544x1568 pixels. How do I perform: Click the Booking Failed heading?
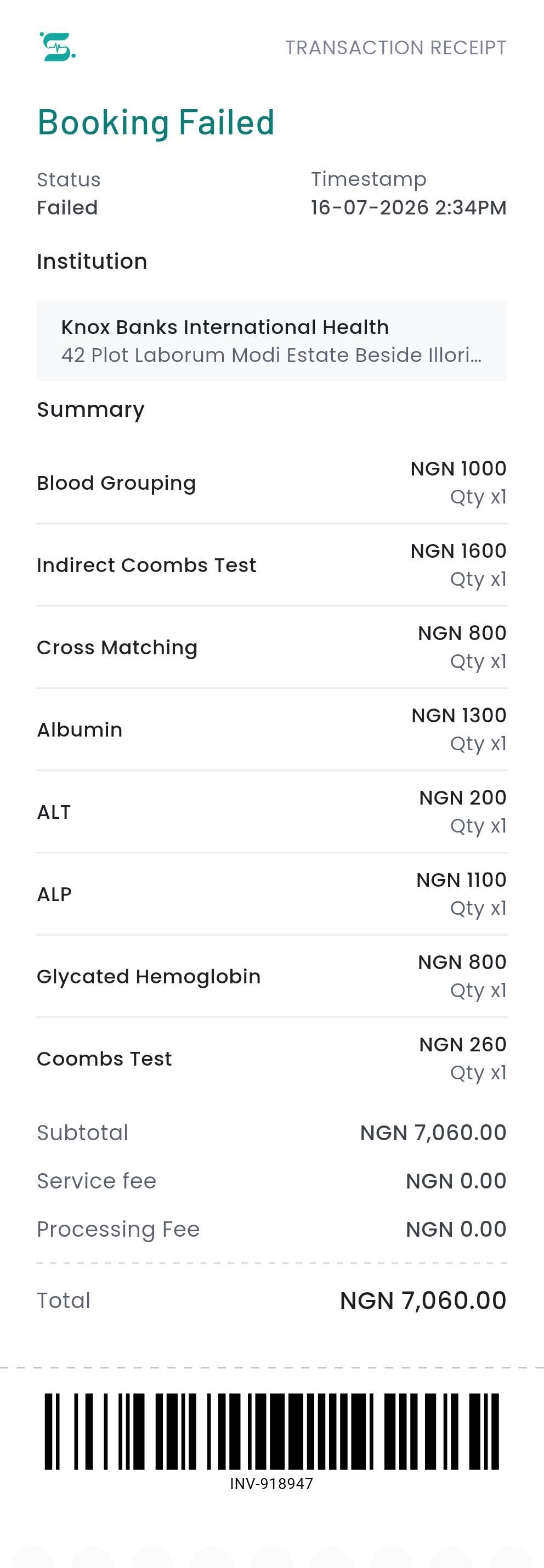coord(156,122)
